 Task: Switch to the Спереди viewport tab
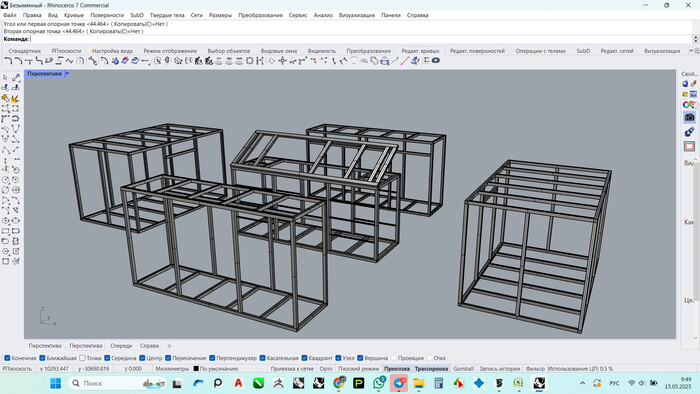[x=121, y=346]
